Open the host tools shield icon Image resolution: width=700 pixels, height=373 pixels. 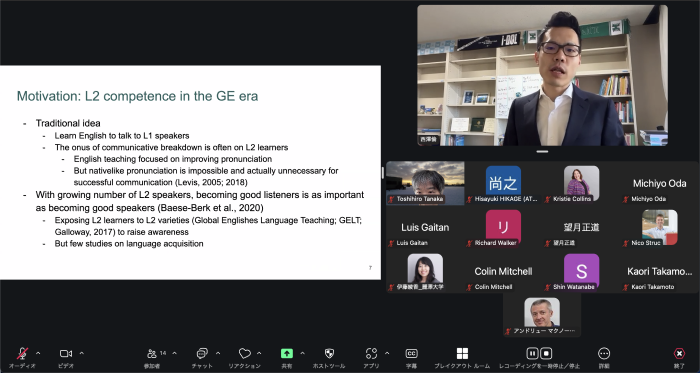click(x=329, y=353)
